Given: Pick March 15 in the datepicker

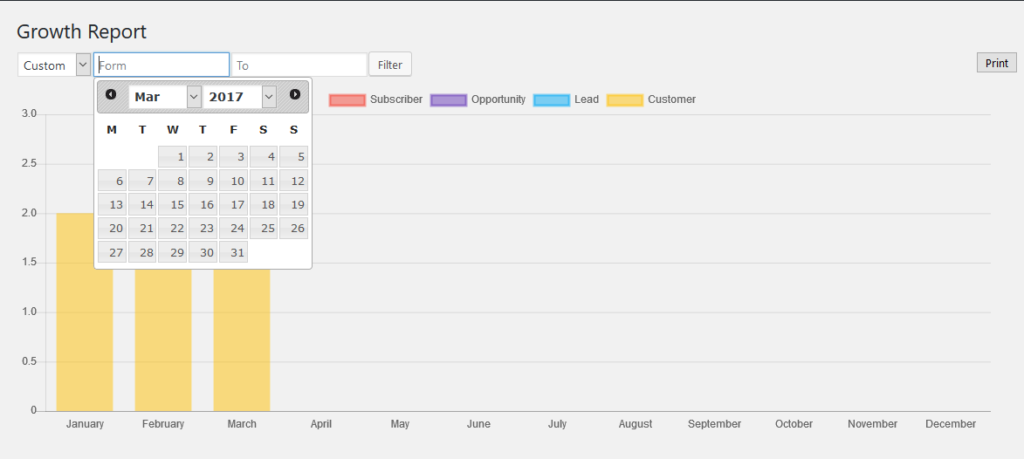Looking at the screenshot, I should (173, 205).
